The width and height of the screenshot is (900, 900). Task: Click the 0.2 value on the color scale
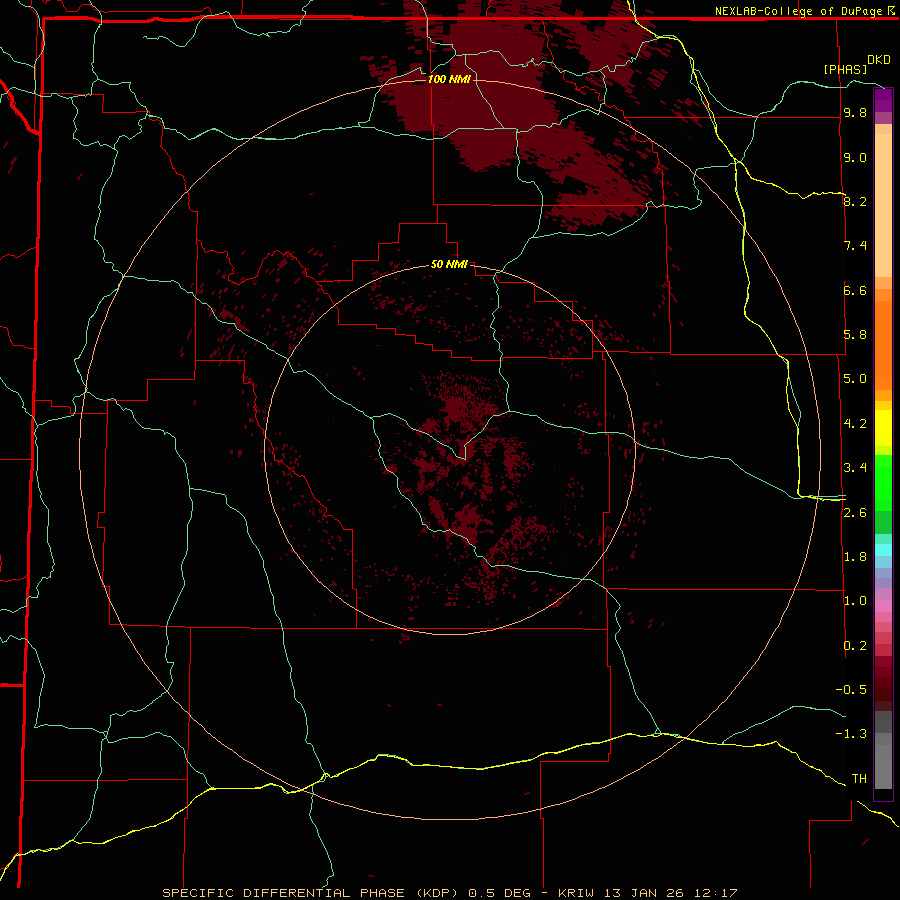point(855,646)
